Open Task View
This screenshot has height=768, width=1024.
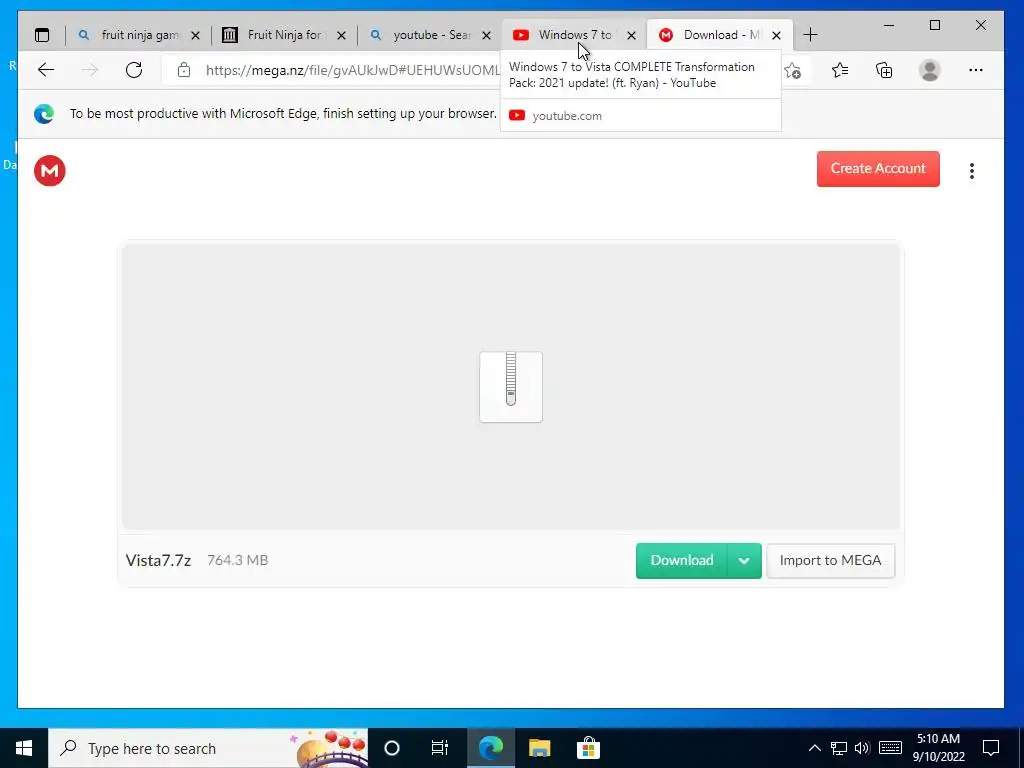click(x=440, y=748)
